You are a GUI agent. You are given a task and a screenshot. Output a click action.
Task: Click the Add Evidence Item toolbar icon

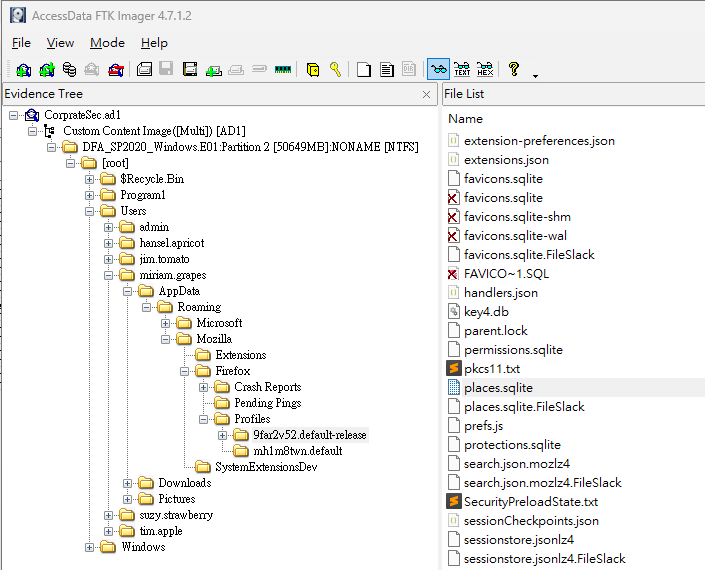23,70
